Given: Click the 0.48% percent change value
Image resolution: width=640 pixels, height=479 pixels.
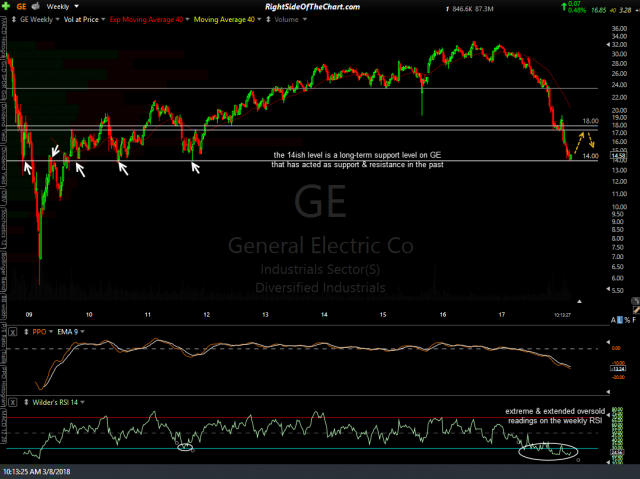Looking at the screenshot, I should coord(577,10).
